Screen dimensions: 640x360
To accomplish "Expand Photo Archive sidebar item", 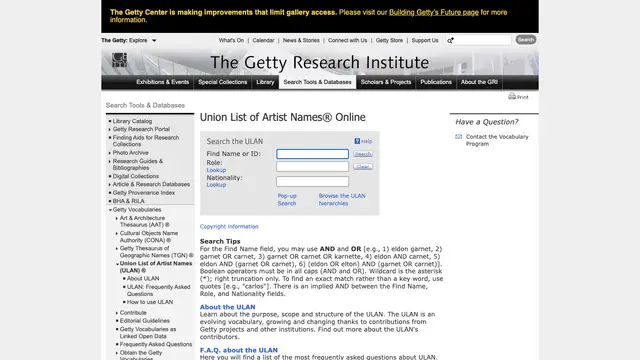I will tap(110, 153).
